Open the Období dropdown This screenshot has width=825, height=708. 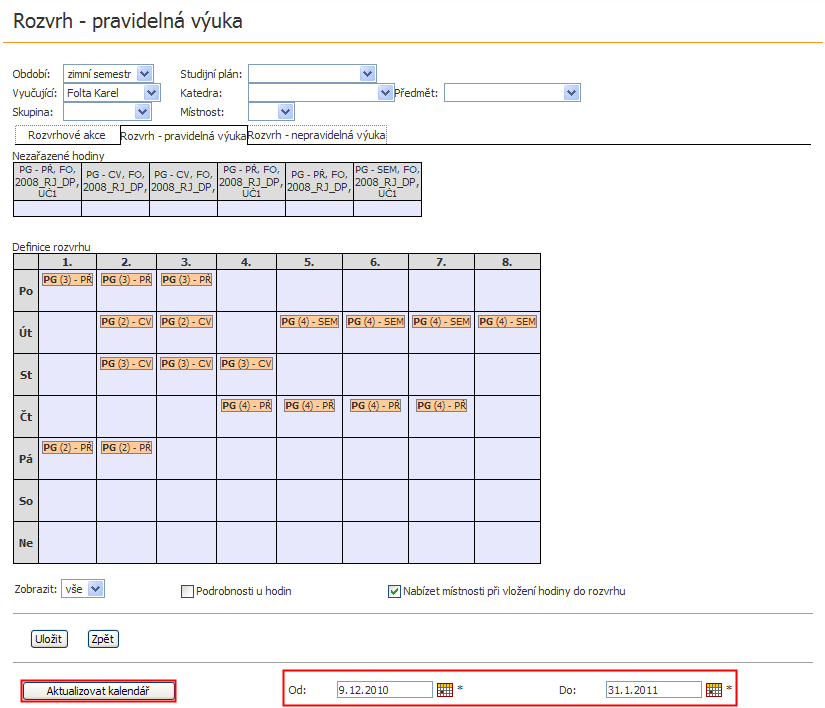[x=108, y=74]
